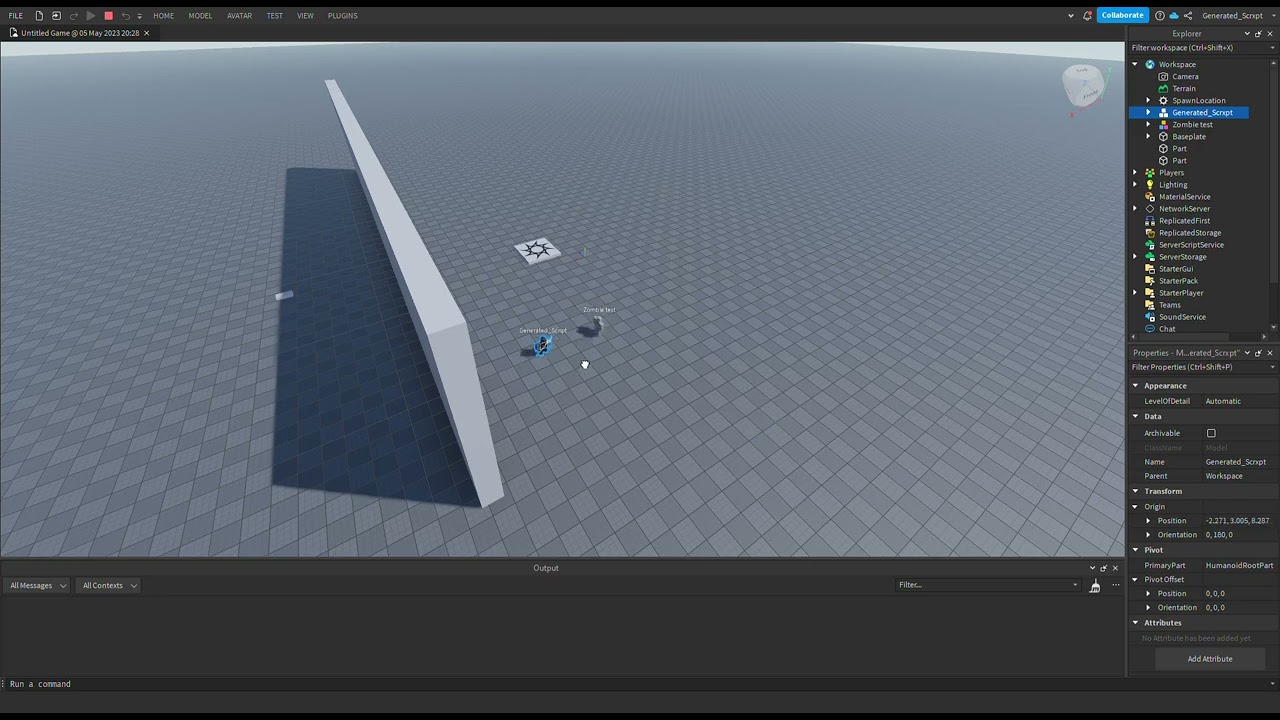Clear the Output with the broom icon
1280x720 pixels.
click(1095, 586)
